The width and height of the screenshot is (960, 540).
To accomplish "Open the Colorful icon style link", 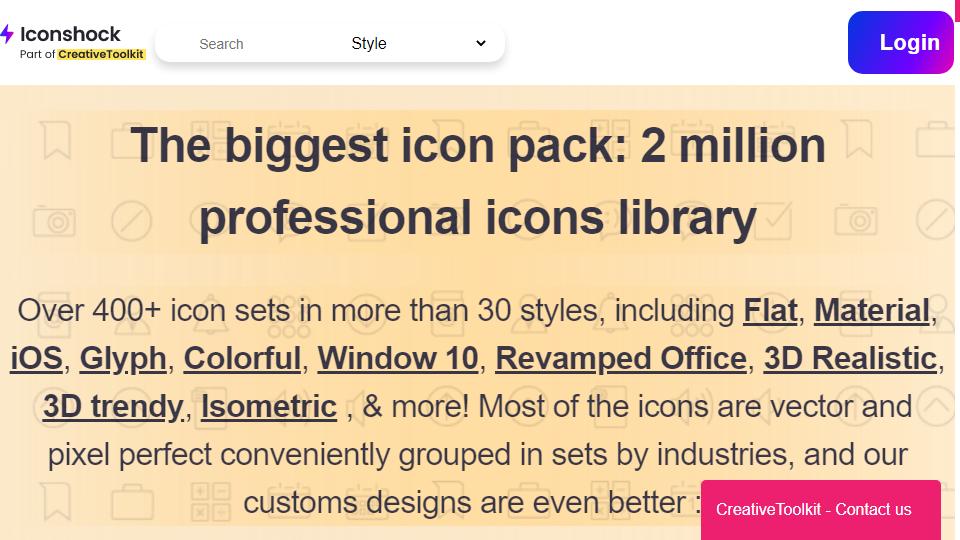I will 242,358.
